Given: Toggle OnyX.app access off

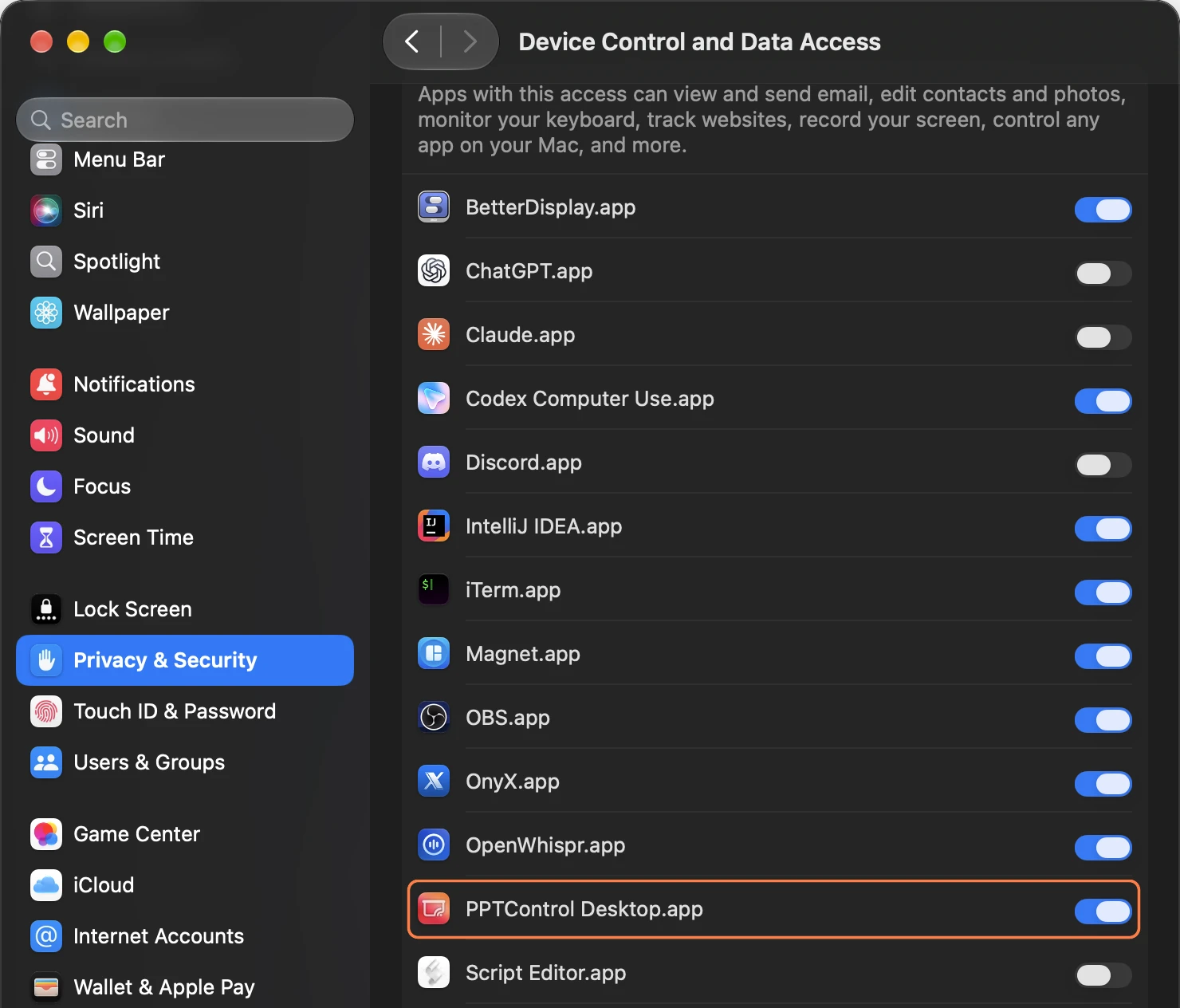Looking at the screenshot, I should 1103,784.
